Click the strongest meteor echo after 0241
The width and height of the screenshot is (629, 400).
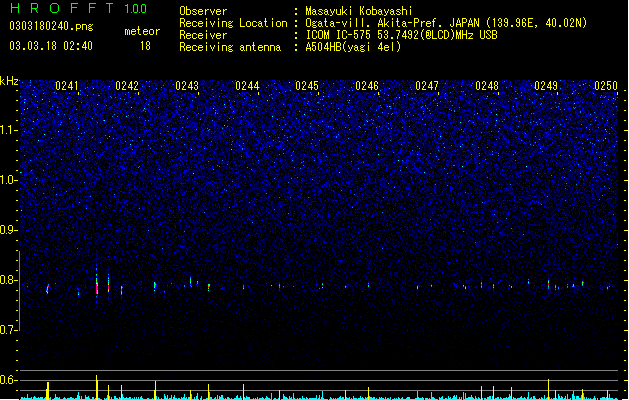(97, 285)
